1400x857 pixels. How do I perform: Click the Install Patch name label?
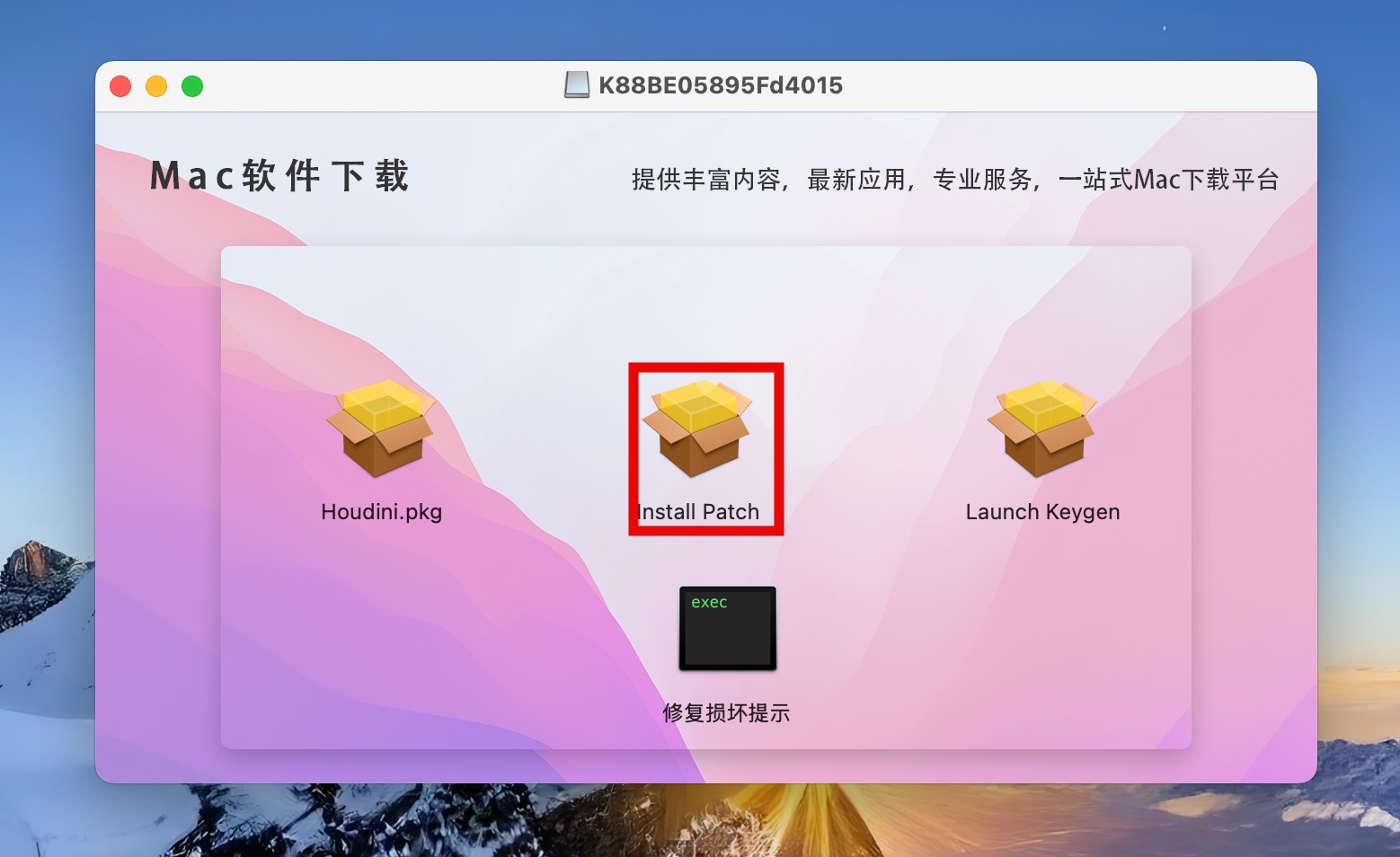tap(698, 512)
